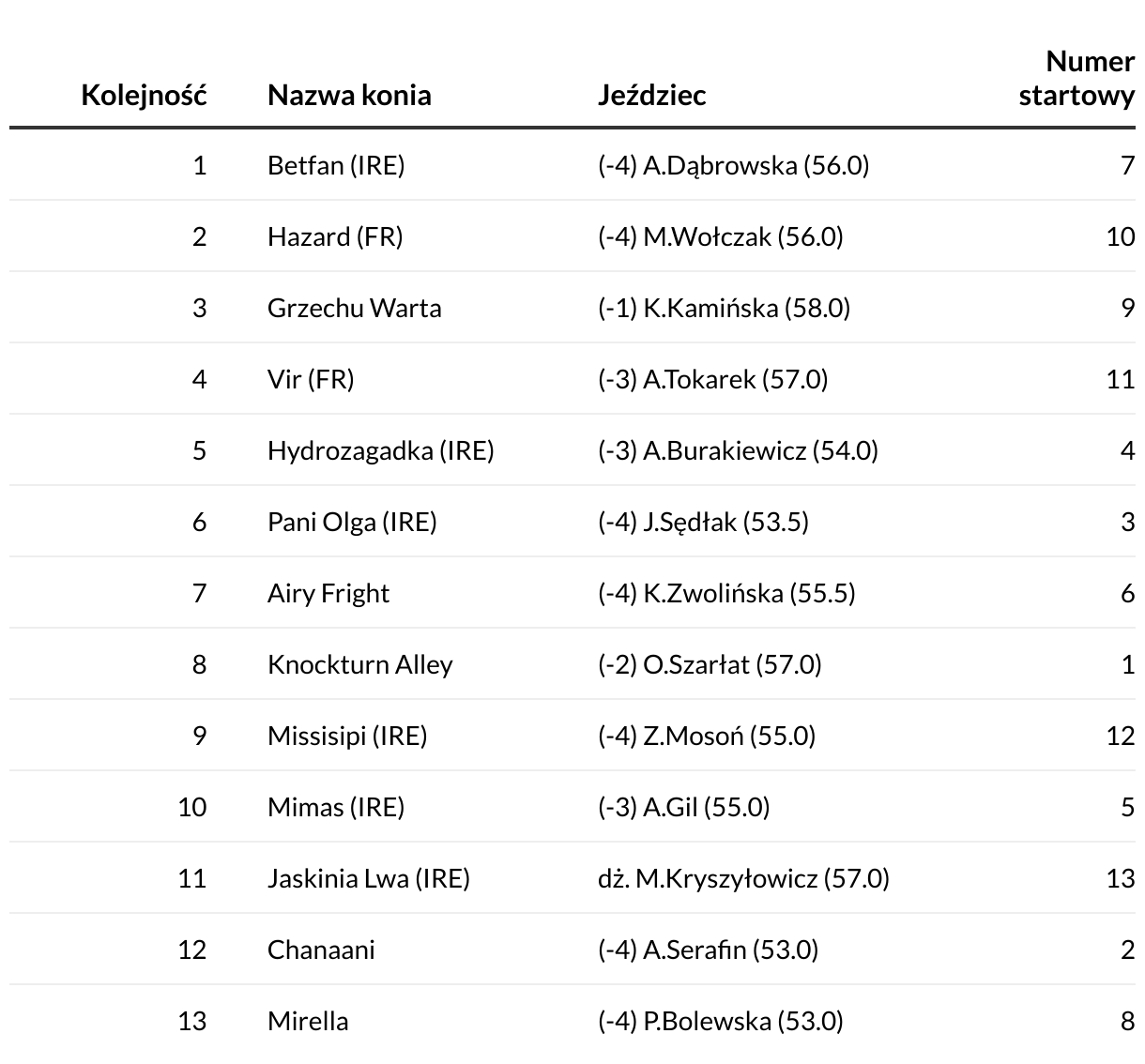1145x1064 pixels.
Task: Click jockey K.Kamińska (58.0)
Action: pyautogui.click(x=725, y=309)
